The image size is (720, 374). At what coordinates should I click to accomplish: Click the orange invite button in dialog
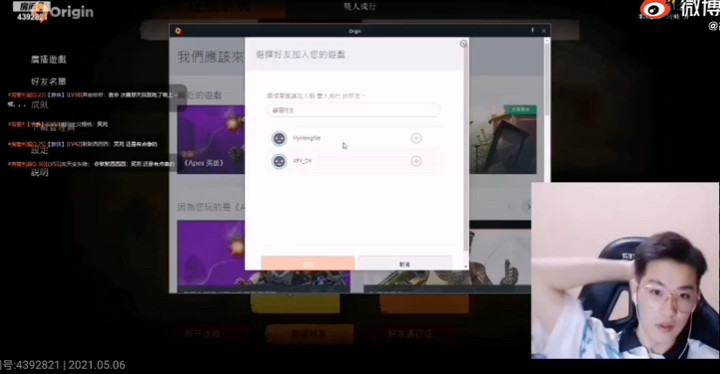click(x=308, y=263)
